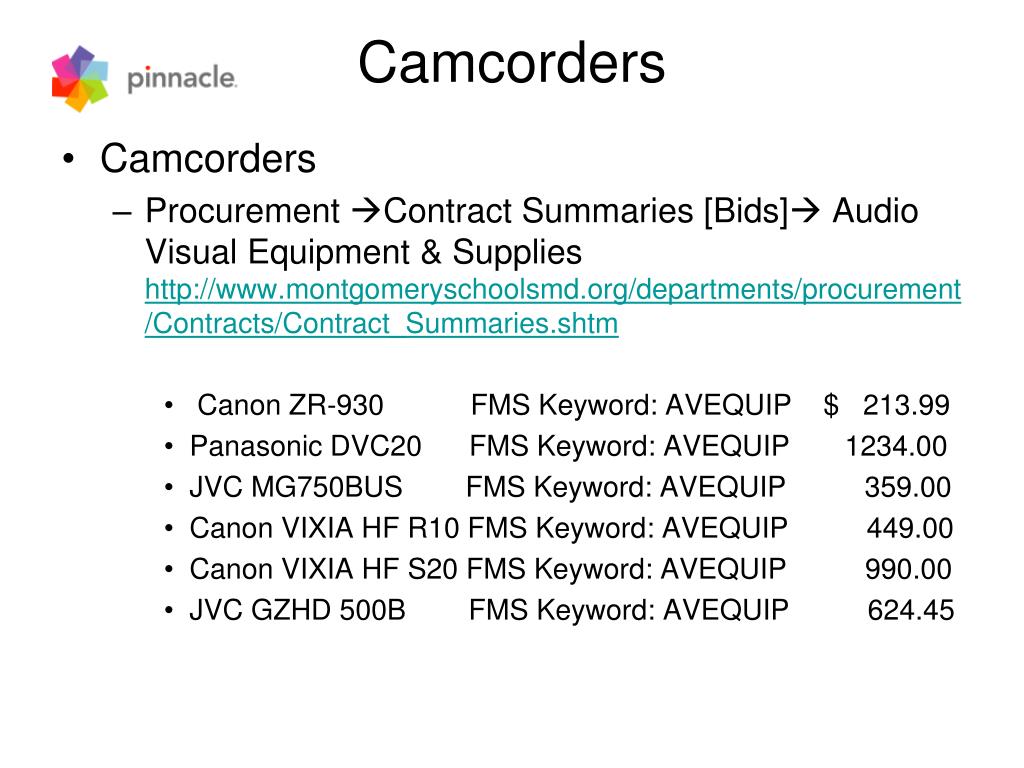Image resolution: width=1024 pixels, height=768 pixels.
Task: Click the pinnacle wordmark text
Action: click(x=182, y=78)
